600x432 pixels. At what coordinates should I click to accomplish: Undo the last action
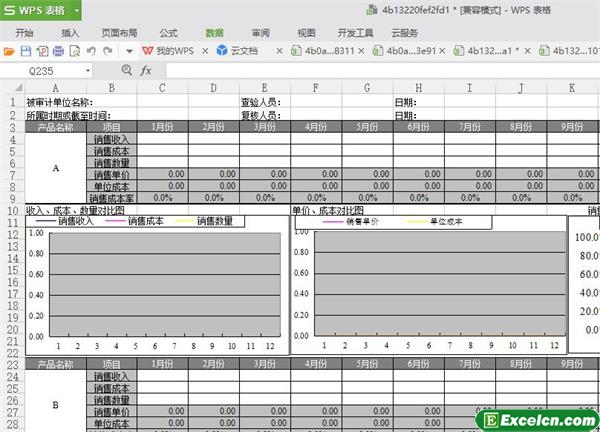coord(89,50)
